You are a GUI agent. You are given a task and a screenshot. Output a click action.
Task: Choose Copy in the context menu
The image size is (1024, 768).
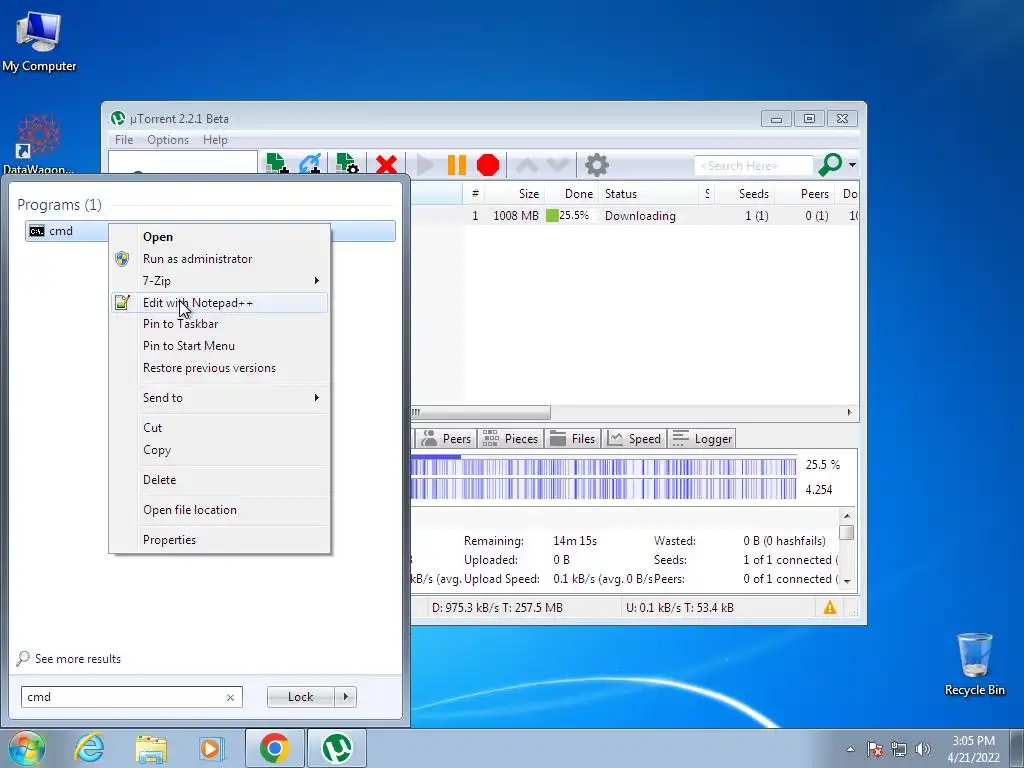coord(220,450)
